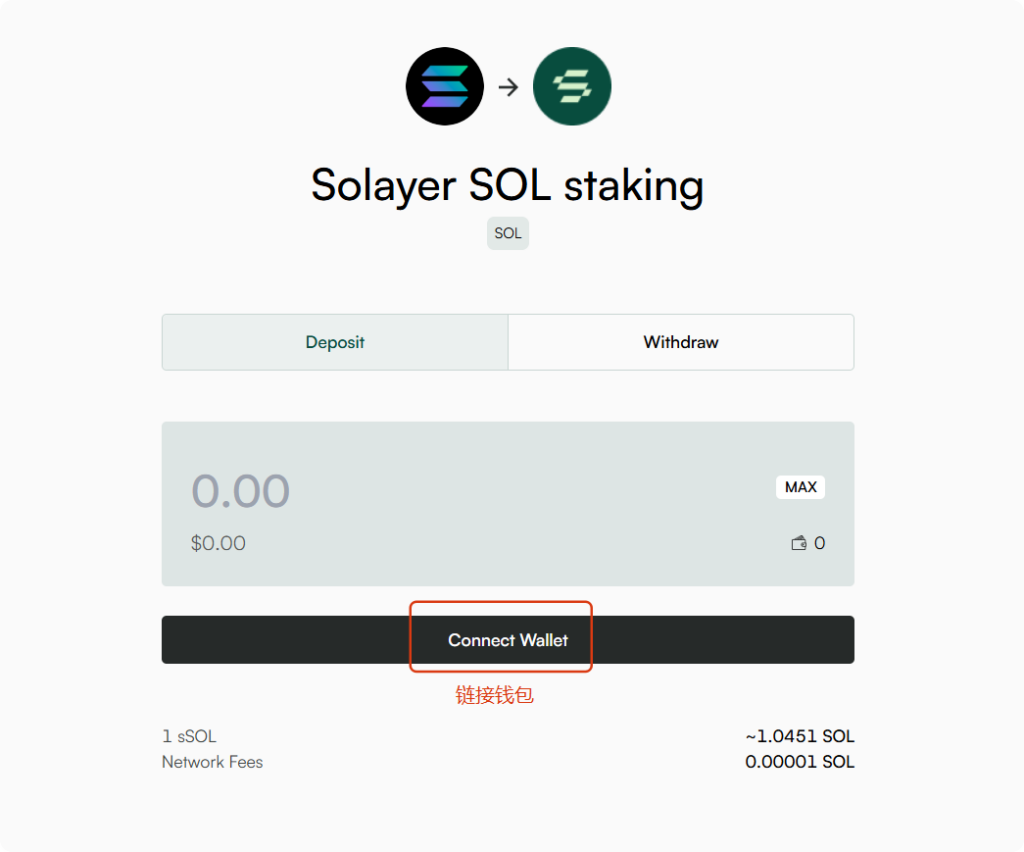Screen dimensions: 1024x852
Task: Click the ~1.0451 SOL exchange rate value
Action: click(799, 736)
